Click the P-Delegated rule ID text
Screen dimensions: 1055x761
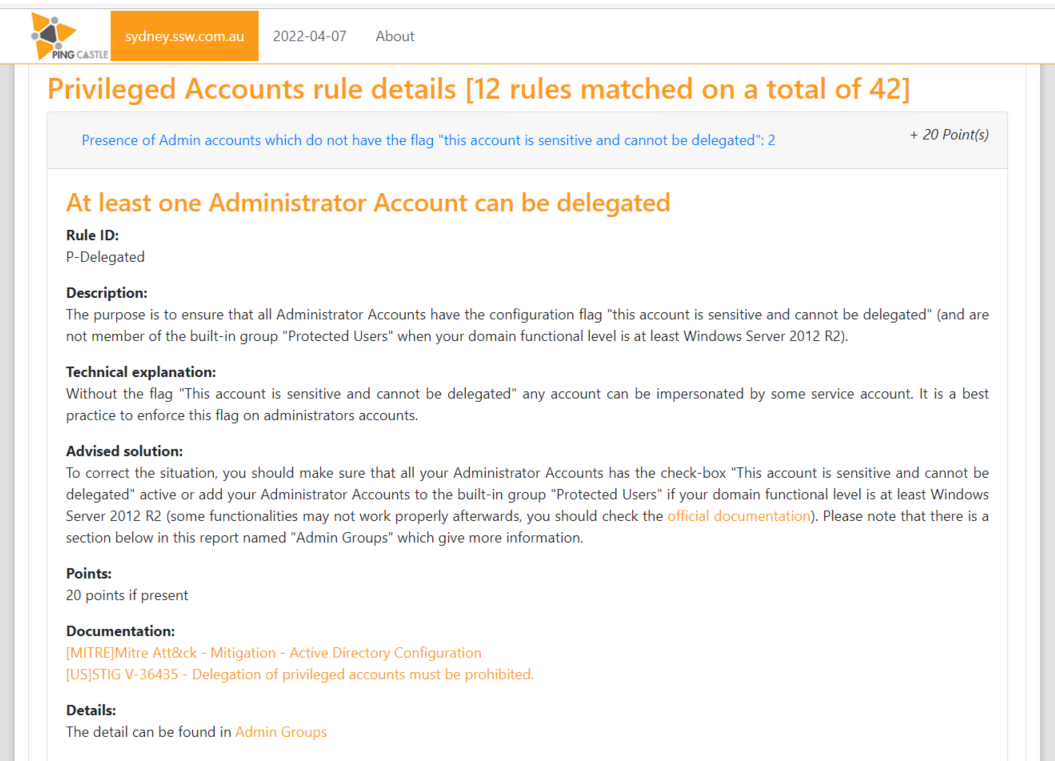coord(105,257)
